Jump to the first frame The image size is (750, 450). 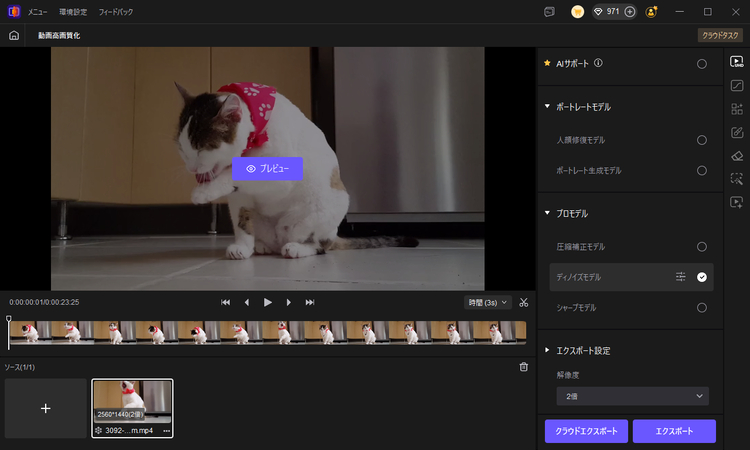[x=225, y=302]
